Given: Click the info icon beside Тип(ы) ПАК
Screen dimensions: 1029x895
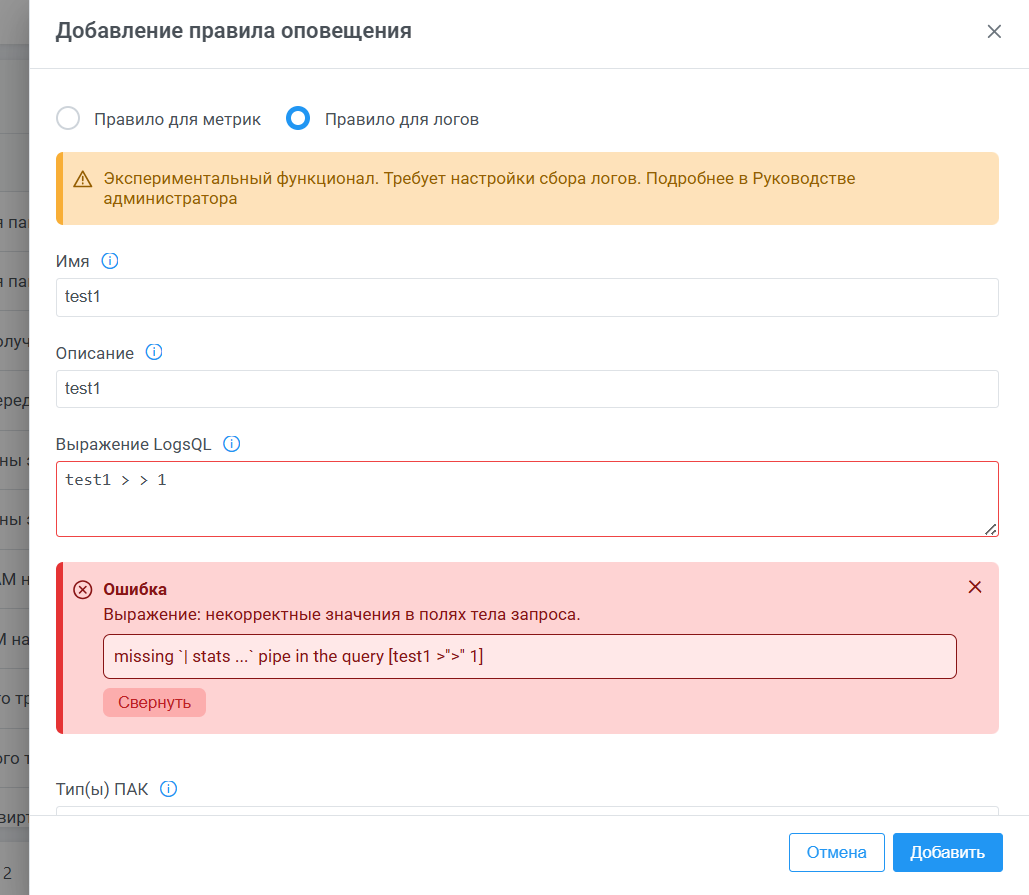Looking at the screenshot, I should (x=169, y=789).
